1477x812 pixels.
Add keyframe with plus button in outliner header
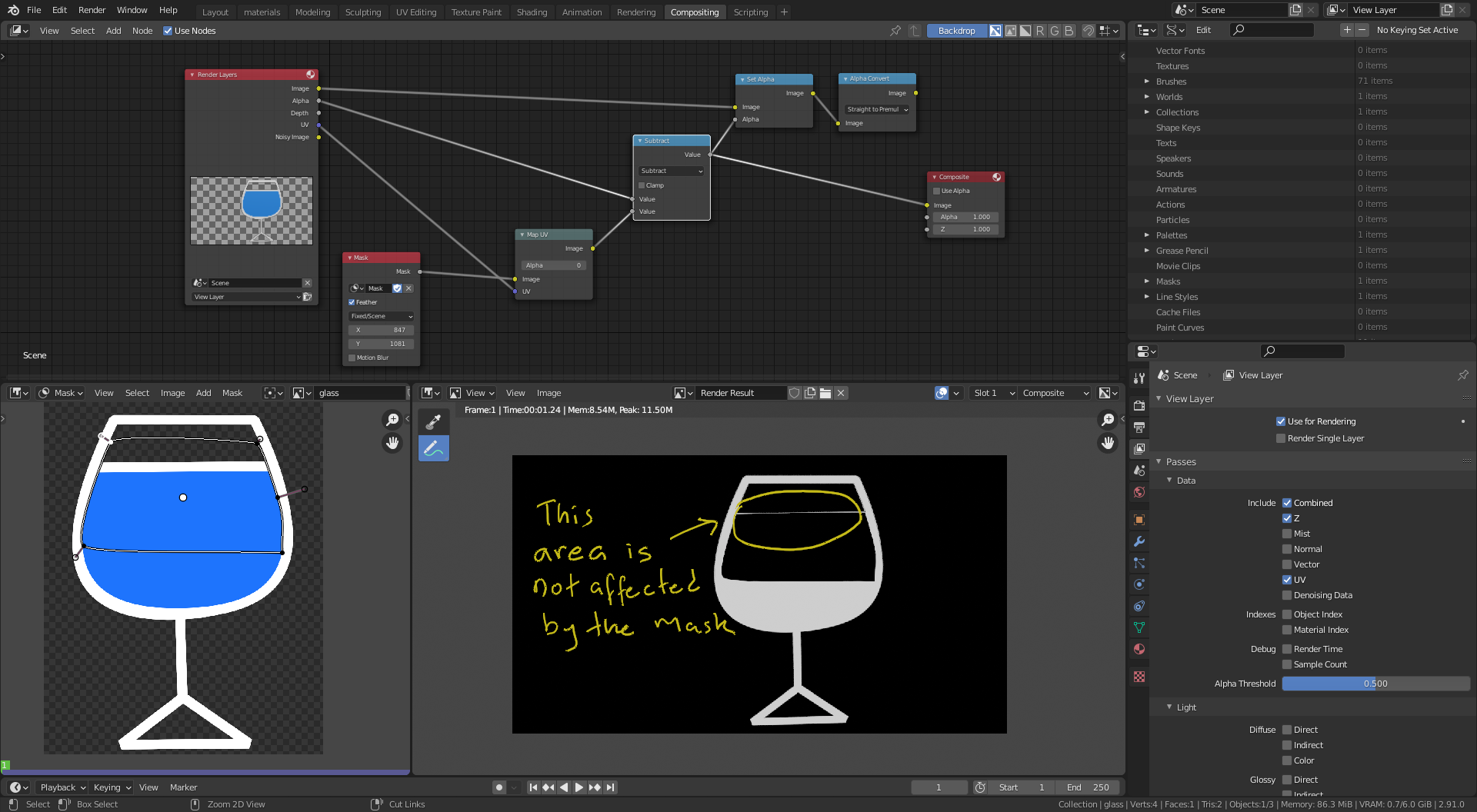click(x=1346, y=30)
